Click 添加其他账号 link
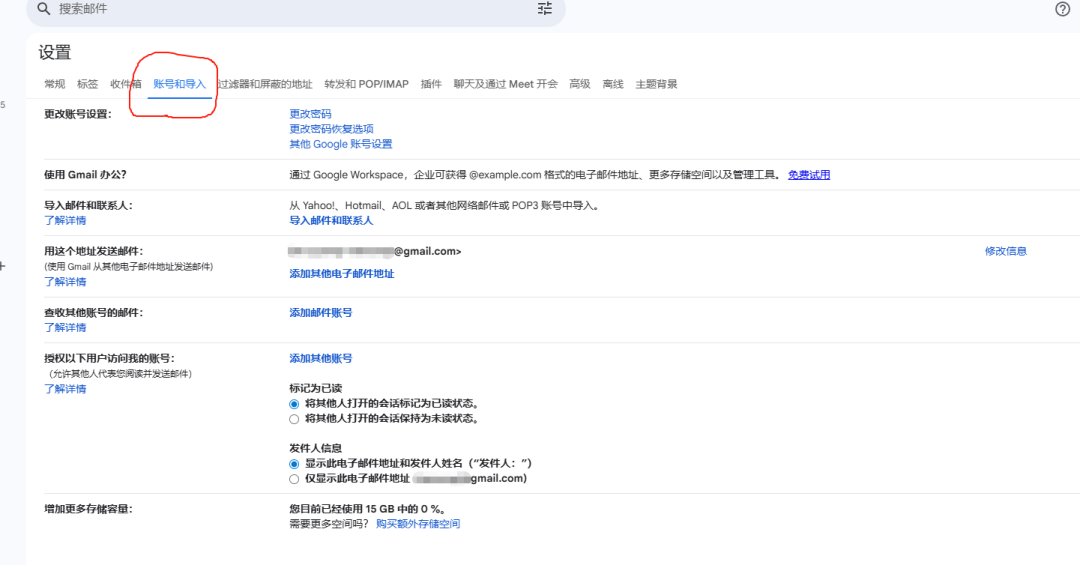The height and width of the screenshot is (565, 1080). coord(321,358)
